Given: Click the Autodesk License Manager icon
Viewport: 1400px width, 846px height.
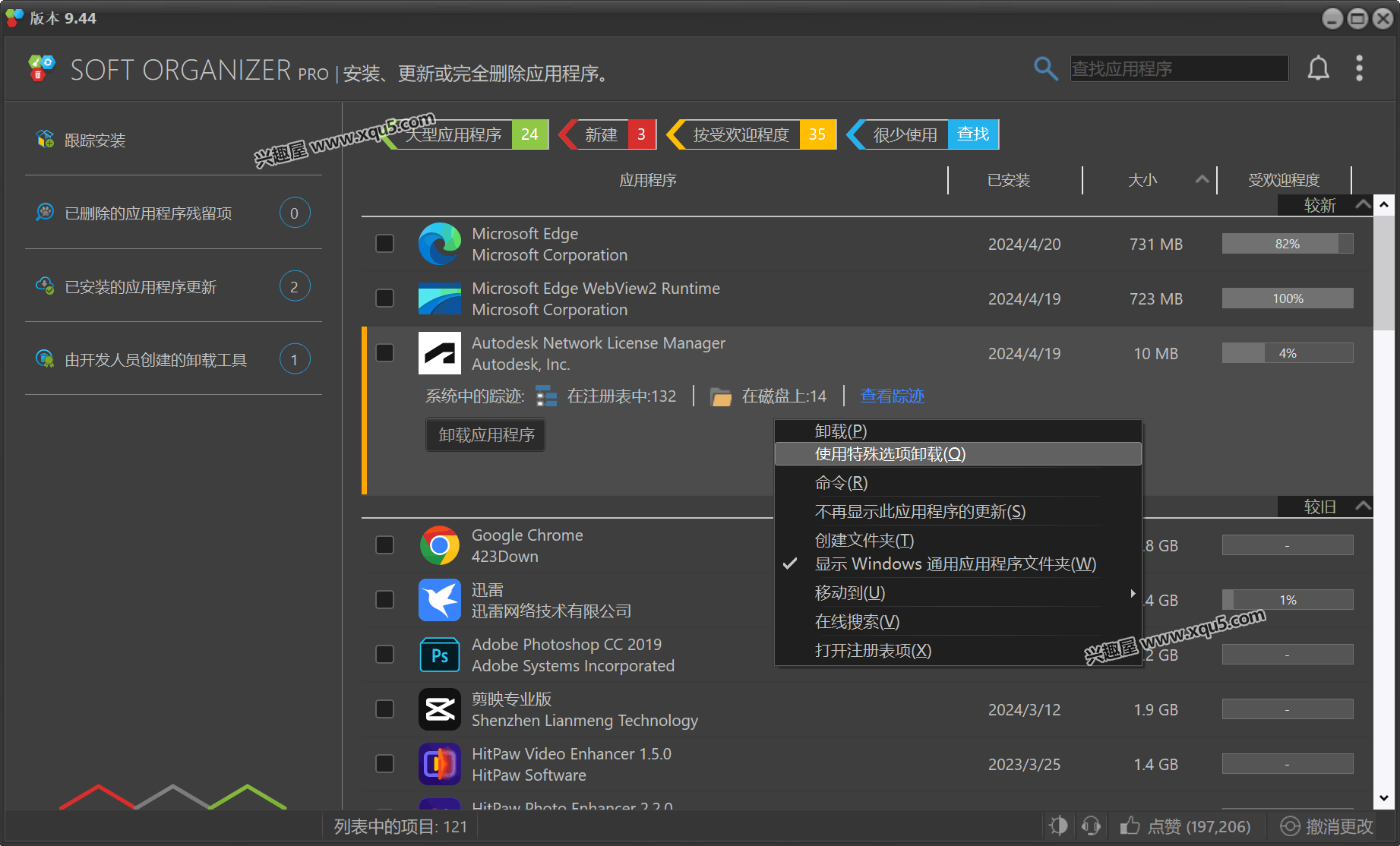Looking at the screenshot, I should click(440, 353).
